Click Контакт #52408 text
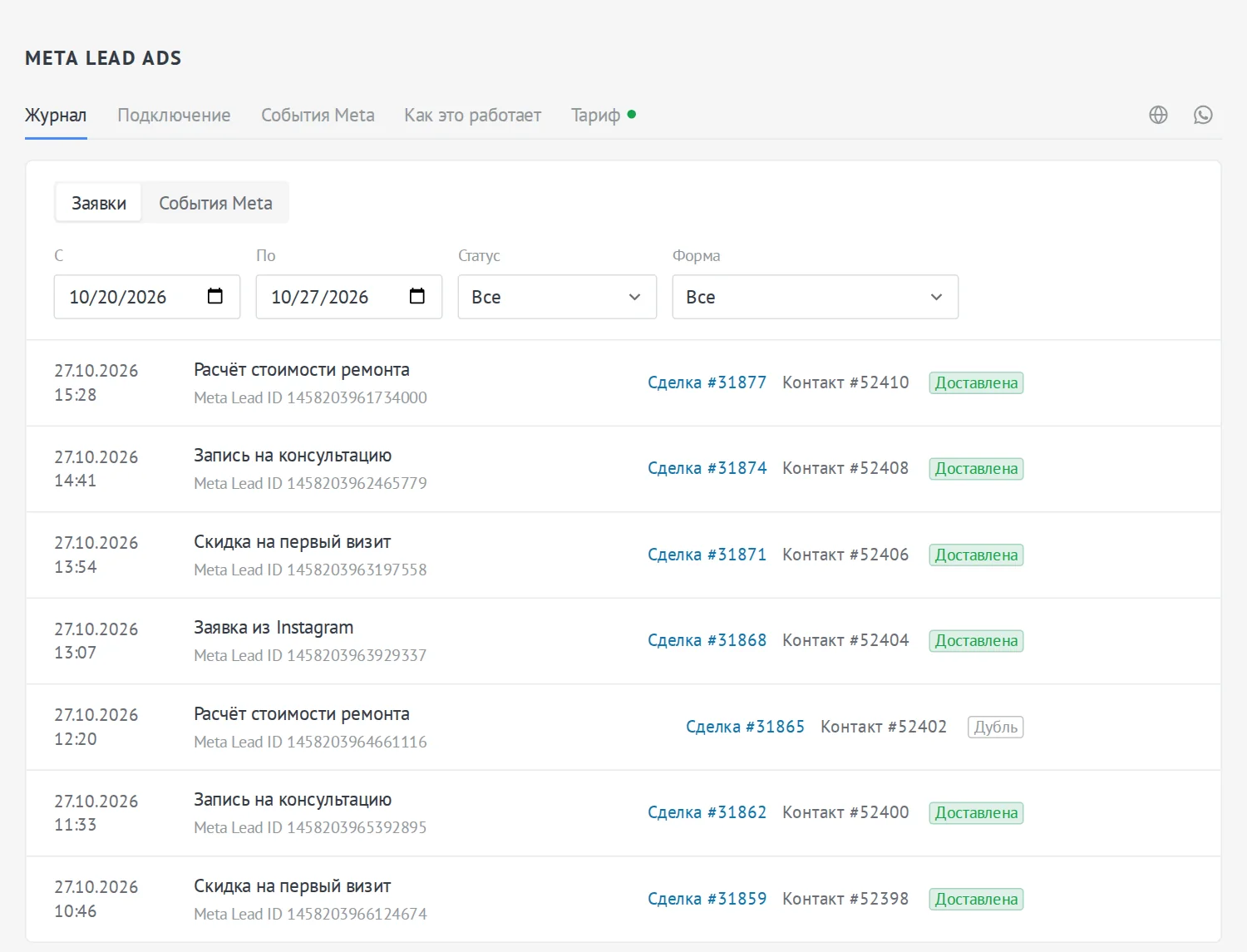1247x952 pixels. tap(845, 468)
